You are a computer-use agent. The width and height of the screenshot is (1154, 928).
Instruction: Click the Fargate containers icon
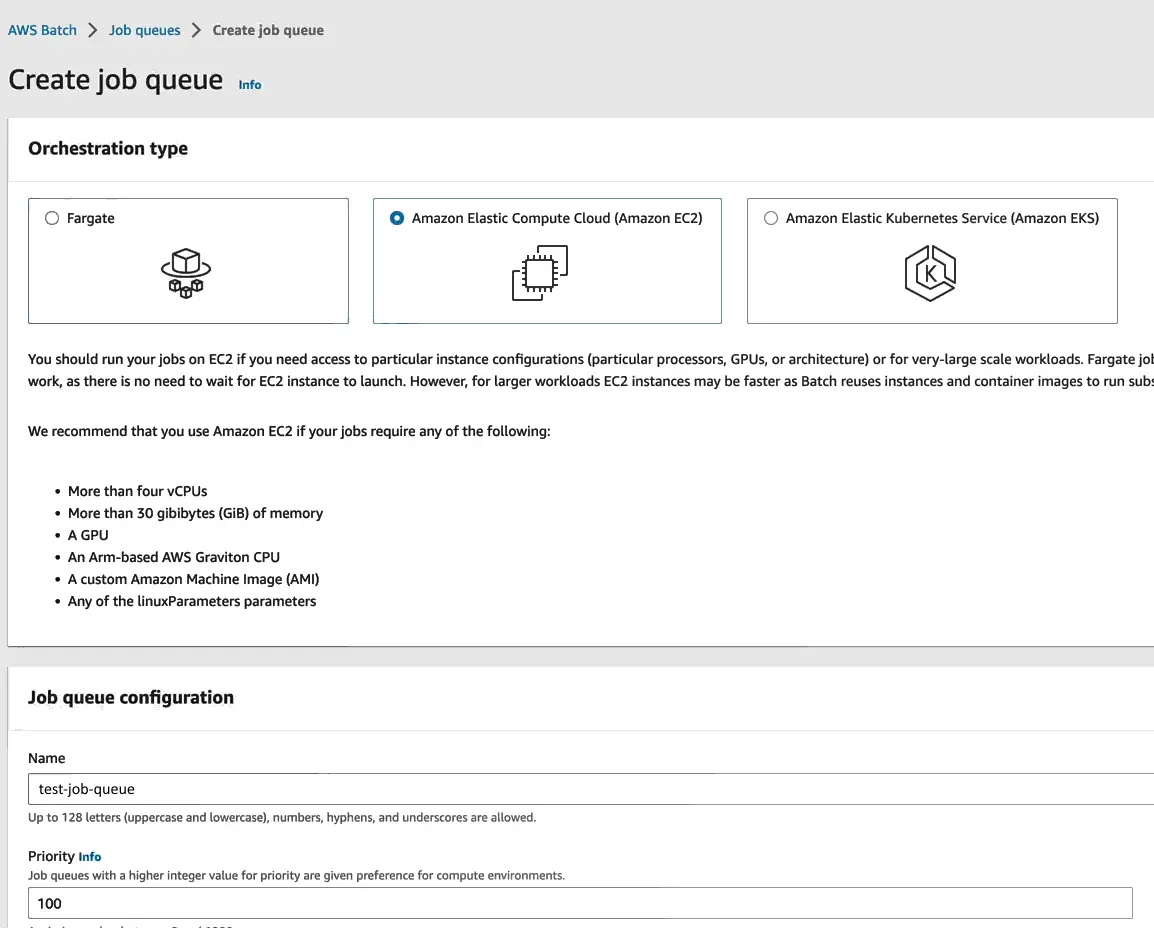[x=185, y=273]
